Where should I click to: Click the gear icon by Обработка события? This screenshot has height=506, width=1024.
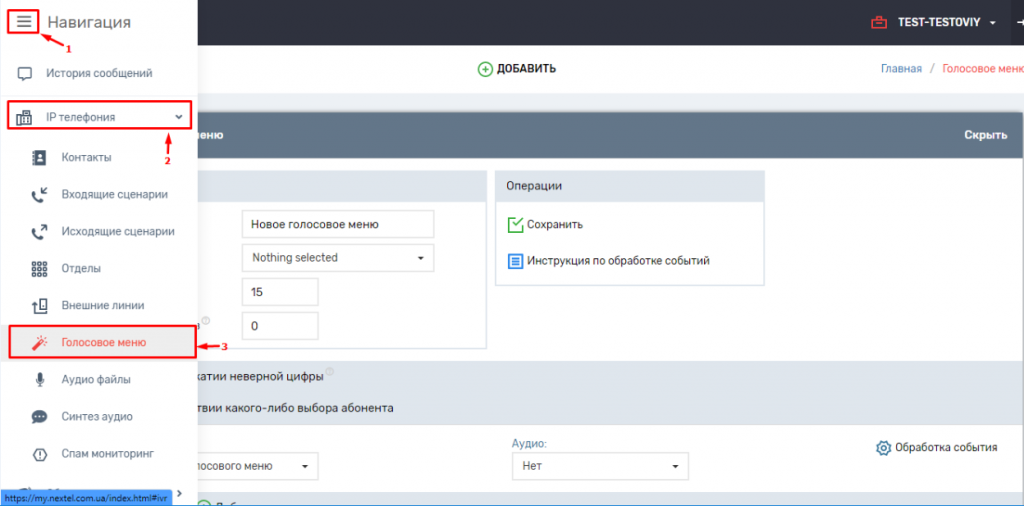(884, 448)
